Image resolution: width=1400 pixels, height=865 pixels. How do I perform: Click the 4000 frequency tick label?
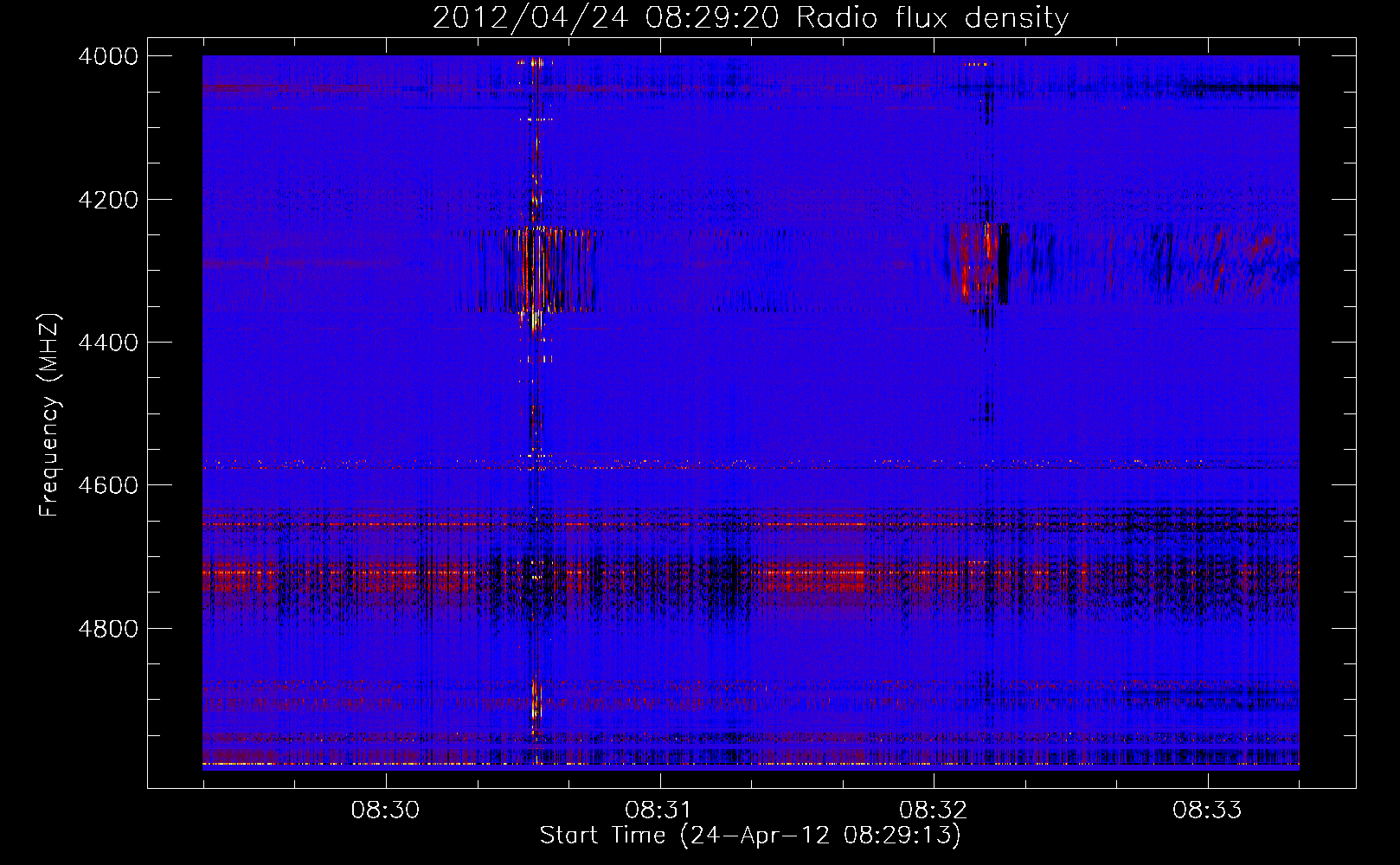pos(108,56)
